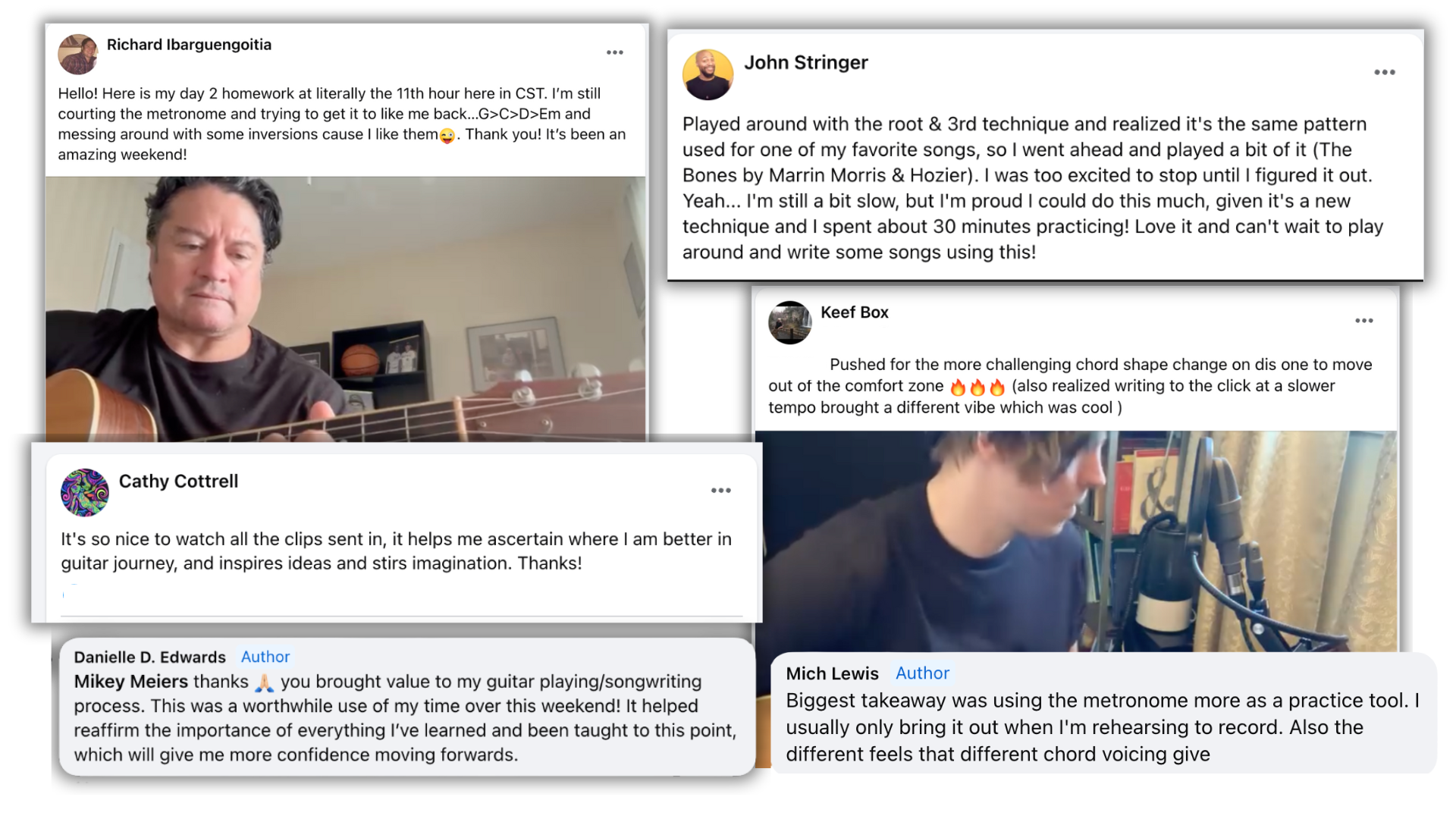Open Cathy Cottrell's post three-dot menu

pyautogui.click(x=721, y=491)
